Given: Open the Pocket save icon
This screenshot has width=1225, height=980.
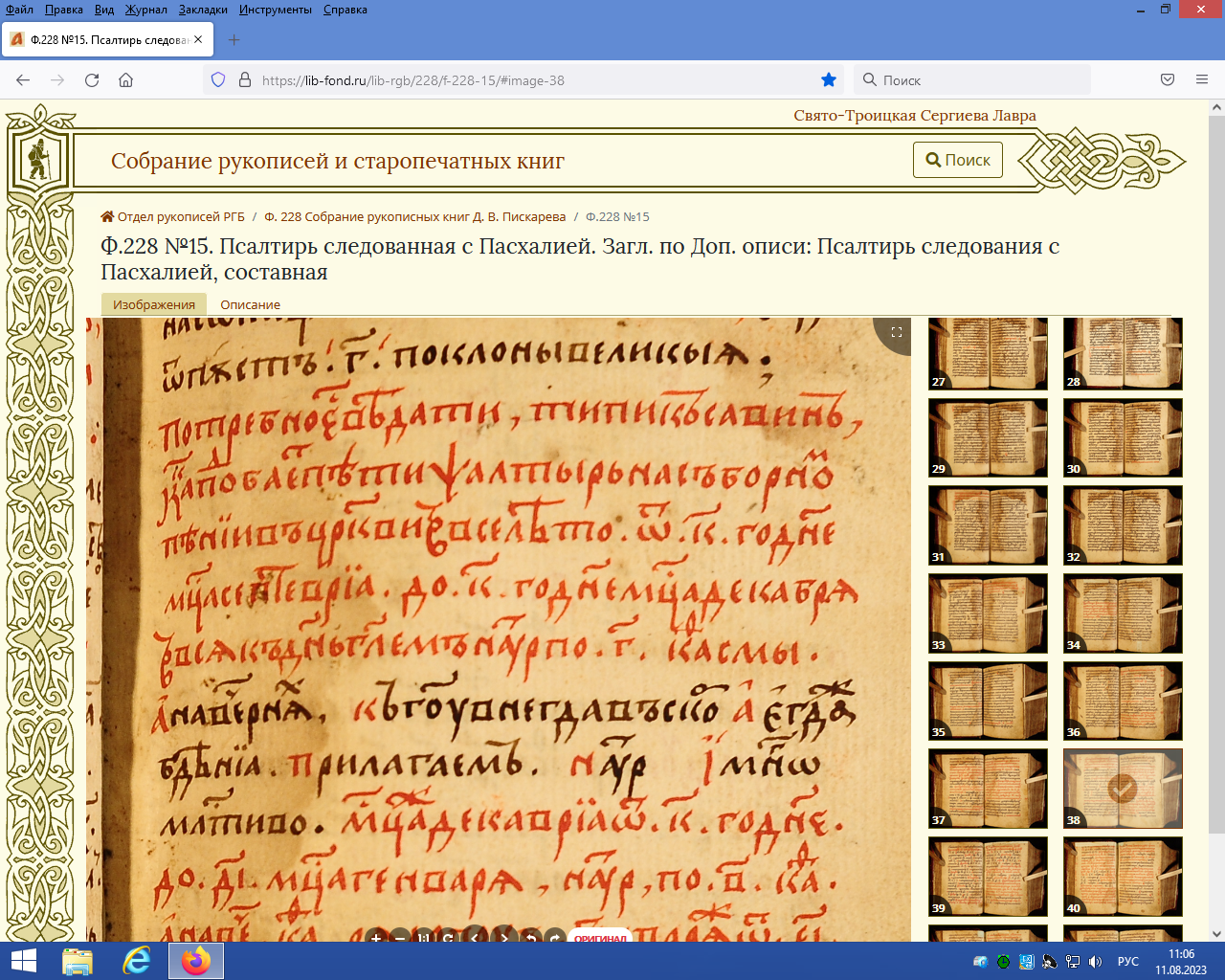Looking at the screenshot, I should click(x=1168, y=80).
